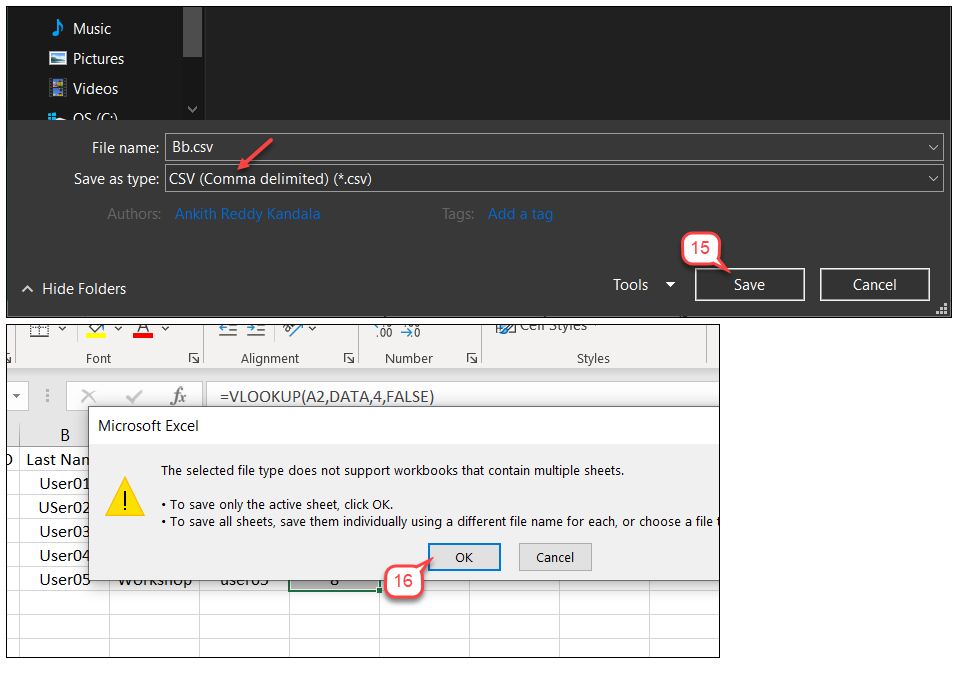Click the Insert Function fx icon

[179, 396]
